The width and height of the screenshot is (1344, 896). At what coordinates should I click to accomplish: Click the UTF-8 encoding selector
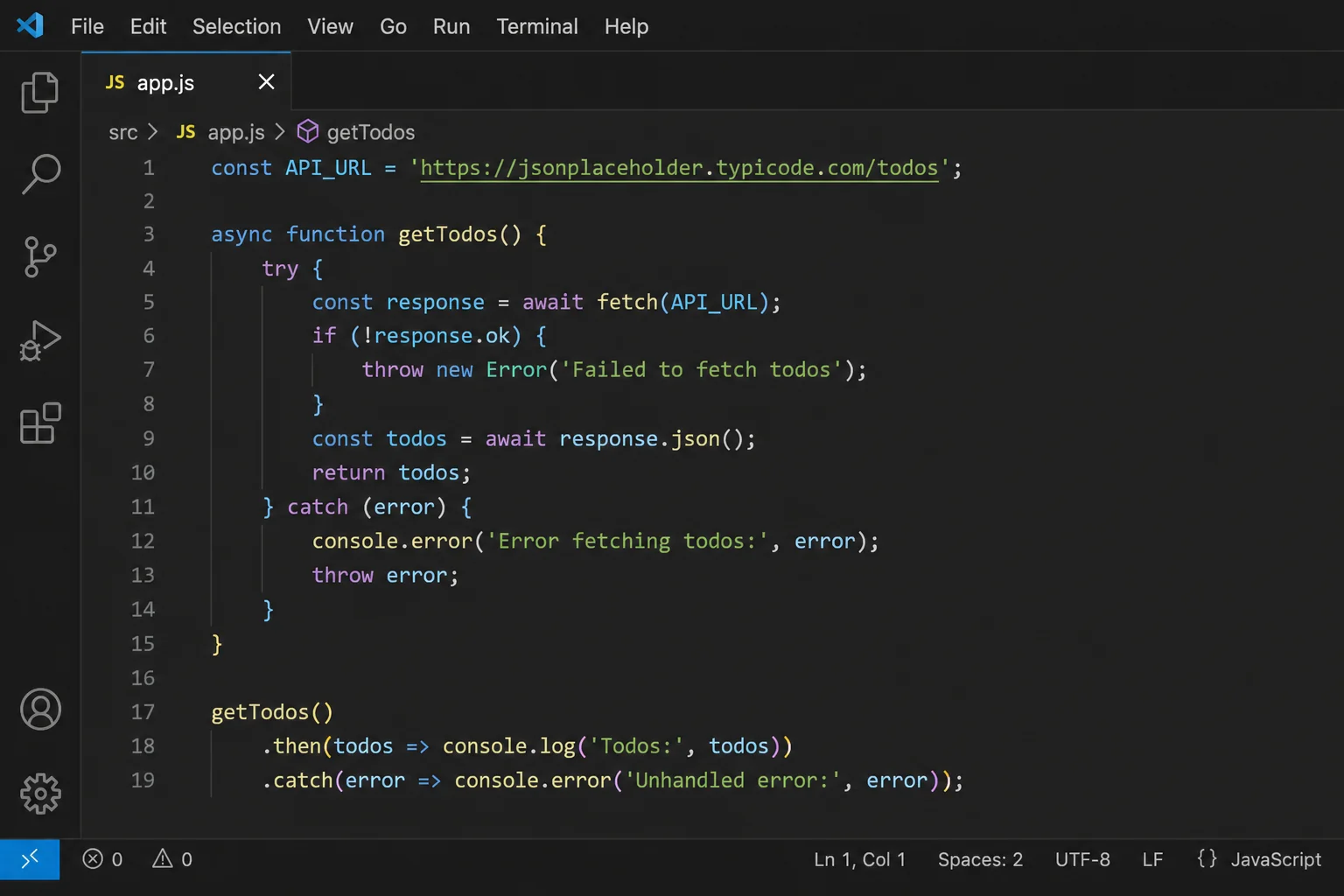click(1082, 859)
